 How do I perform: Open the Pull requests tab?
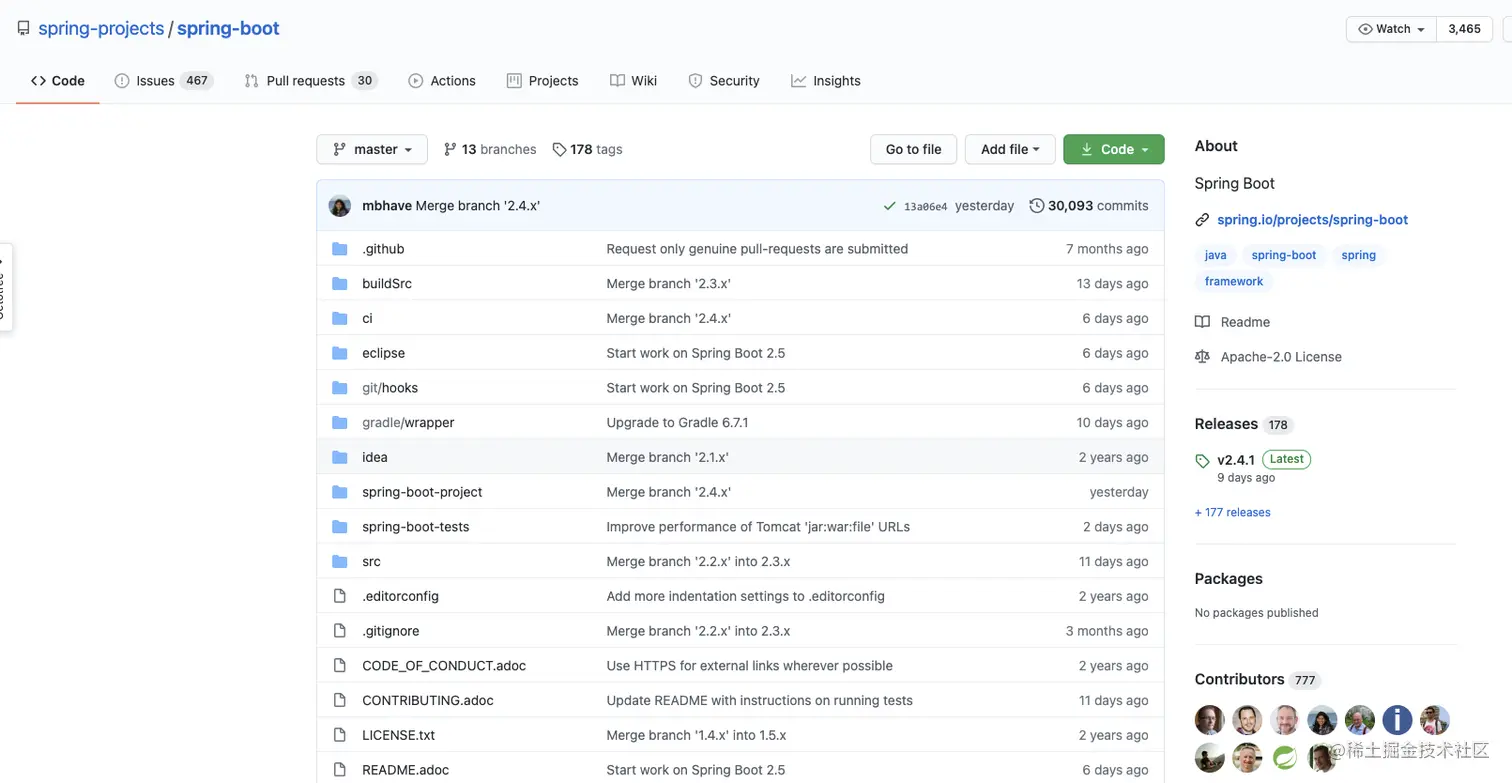[311, 81]
